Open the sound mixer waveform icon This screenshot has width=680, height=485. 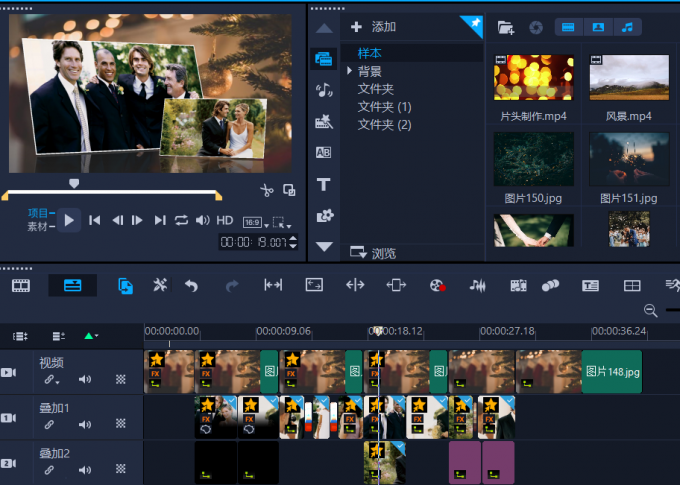pyautogui.click(x=477, y=286)
